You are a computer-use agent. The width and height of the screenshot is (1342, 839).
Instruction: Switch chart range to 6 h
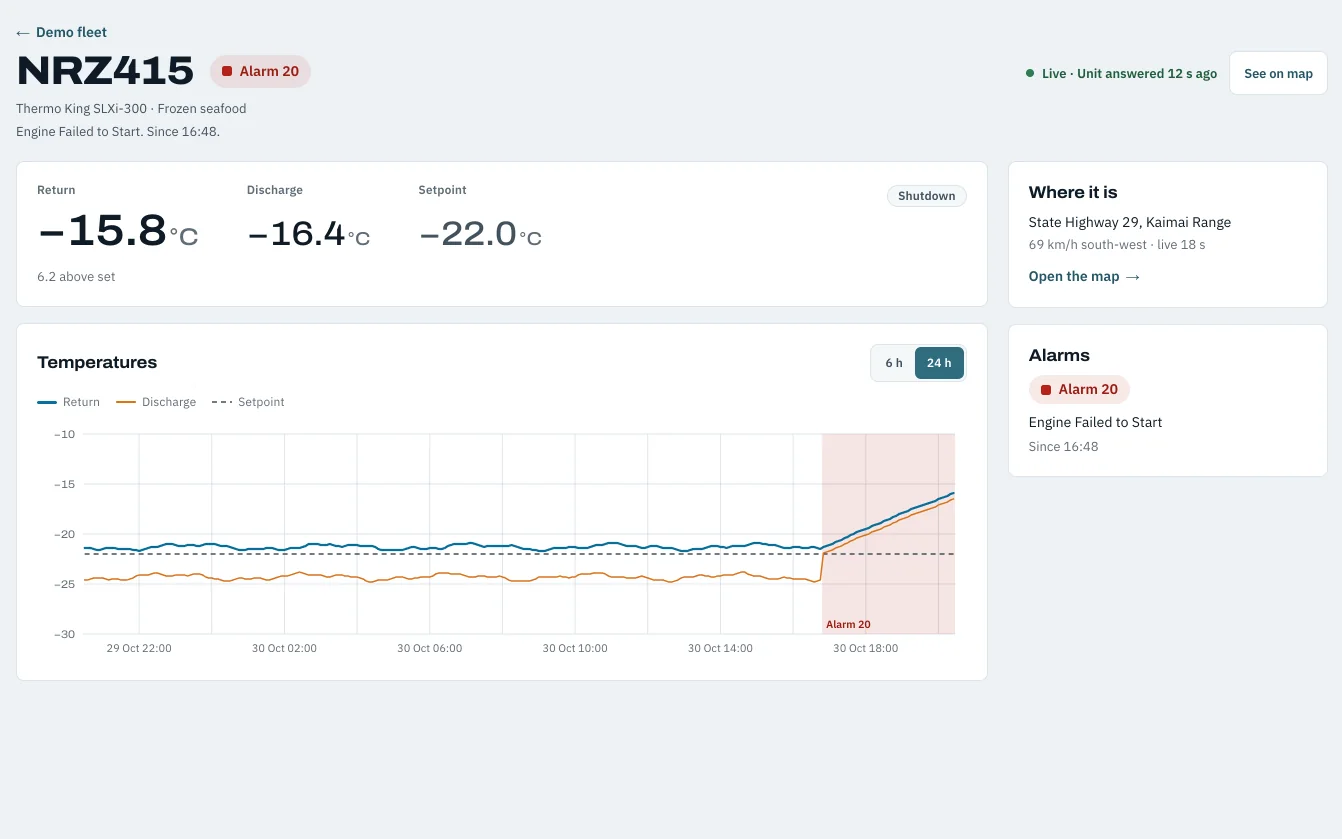894,363
